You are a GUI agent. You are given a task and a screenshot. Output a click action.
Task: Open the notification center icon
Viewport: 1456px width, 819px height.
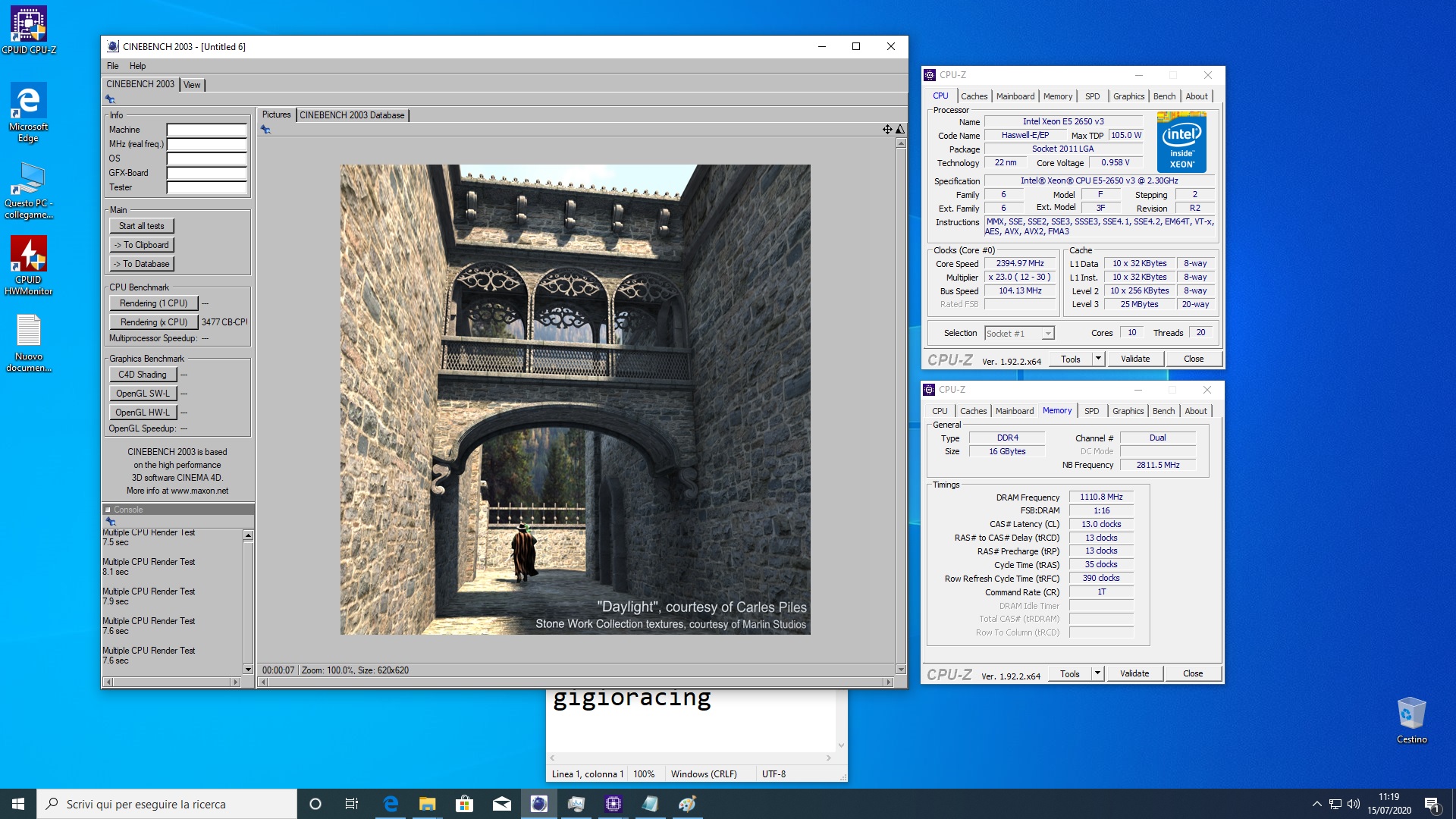(1432, 805)
